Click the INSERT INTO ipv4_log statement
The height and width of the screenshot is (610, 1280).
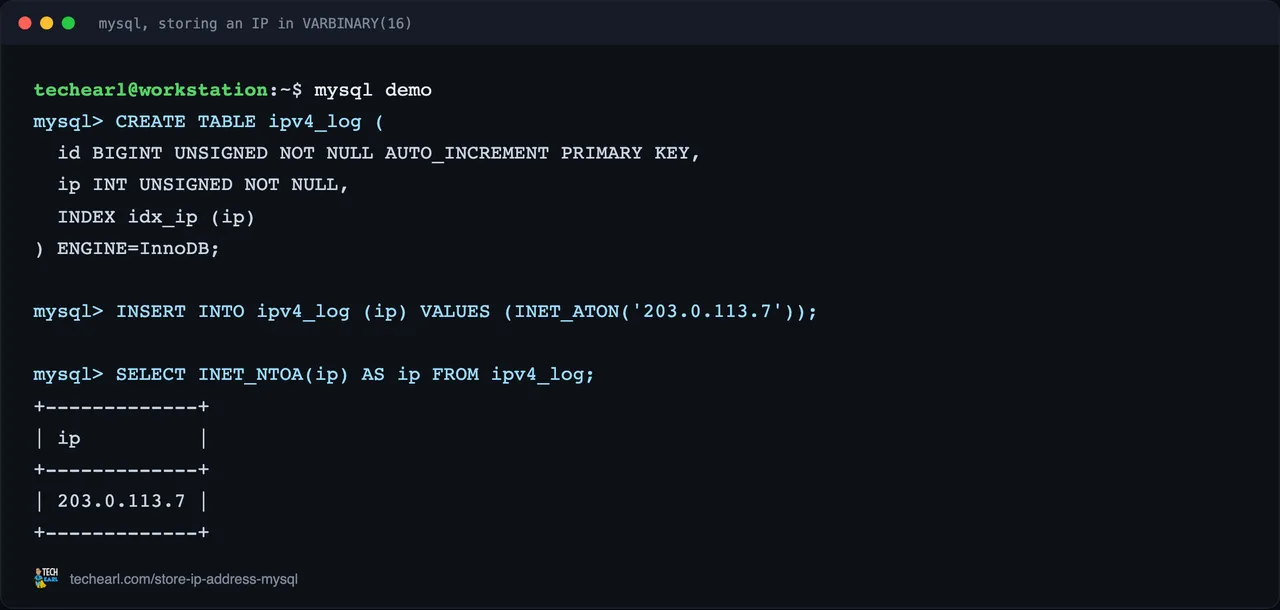pyautogui.click(x=425, y=312)
